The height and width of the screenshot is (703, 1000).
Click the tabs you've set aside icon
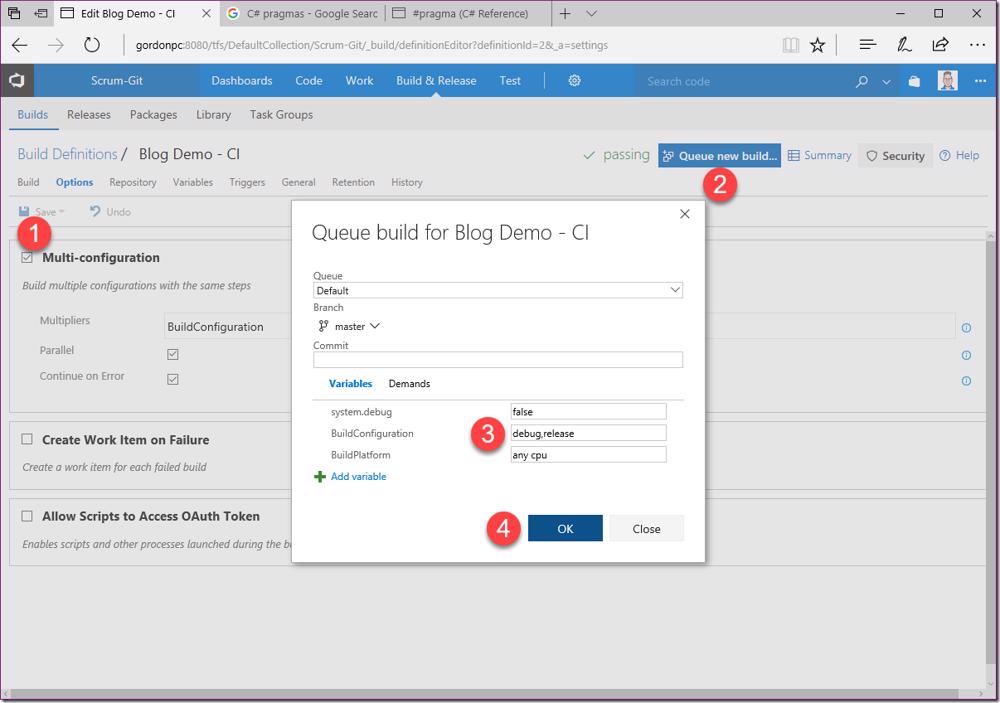coord(14,13)
